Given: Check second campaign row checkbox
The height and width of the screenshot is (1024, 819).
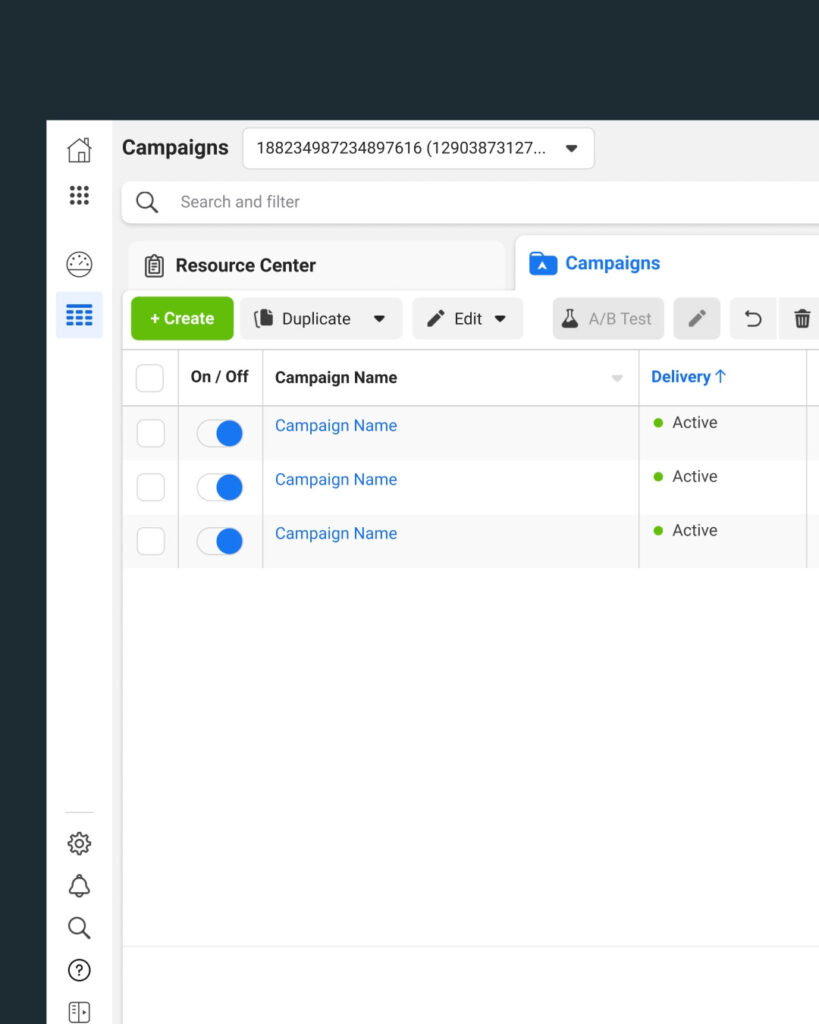Looking at the screenshot, I should 150,487.
